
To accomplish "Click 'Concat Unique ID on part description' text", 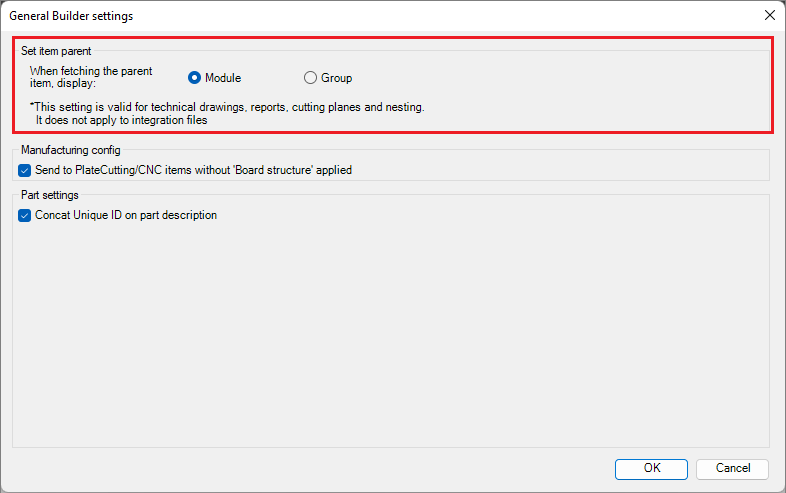I will [126, 215].
